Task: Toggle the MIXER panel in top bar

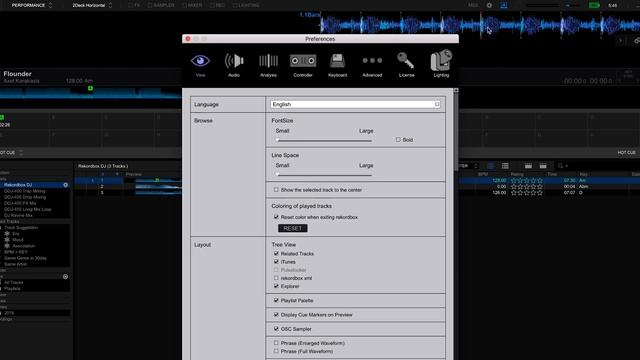Action: pyautogui.click(x=192, y=5)
